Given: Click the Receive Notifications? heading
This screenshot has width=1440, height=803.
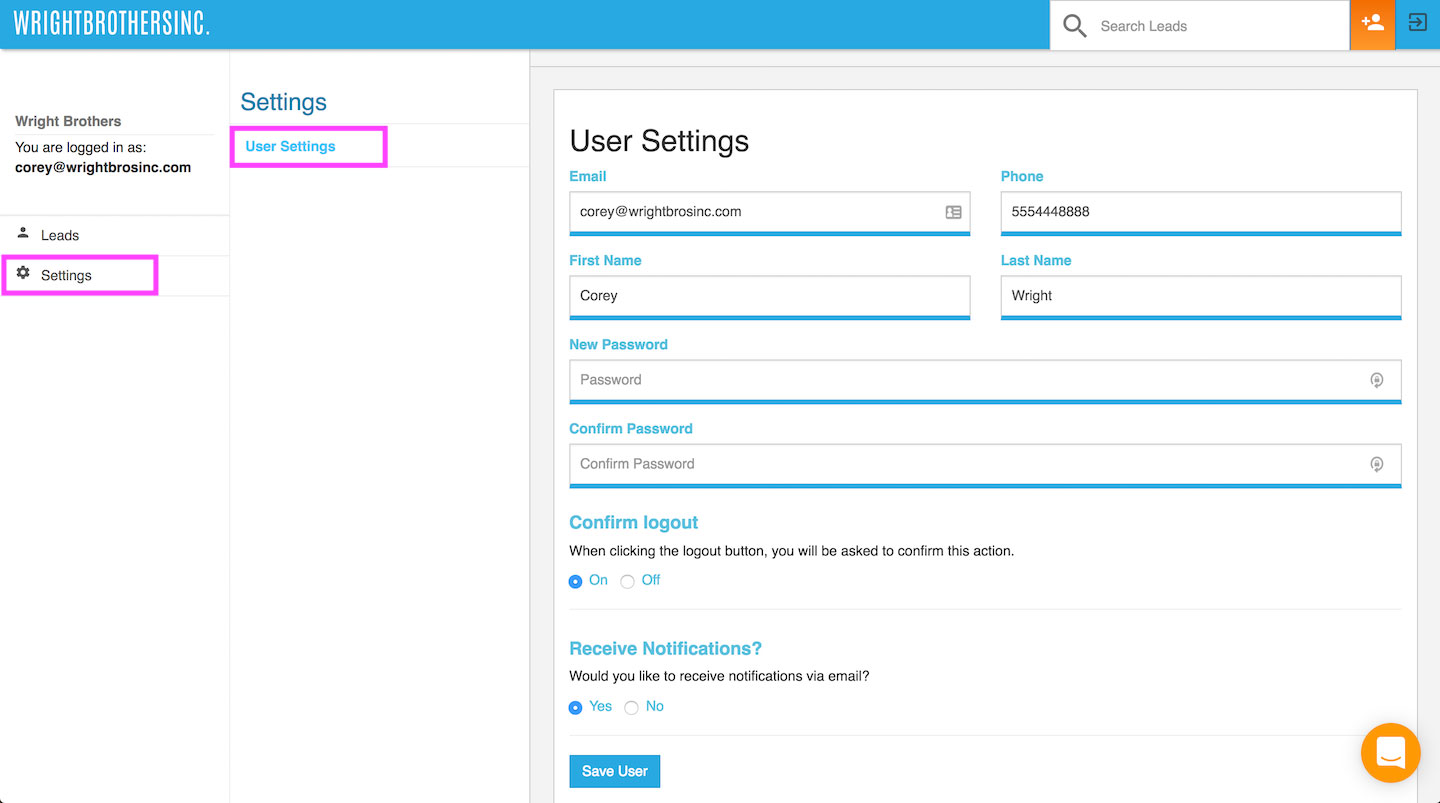Looking at the screenshot, I should [666, 648].
